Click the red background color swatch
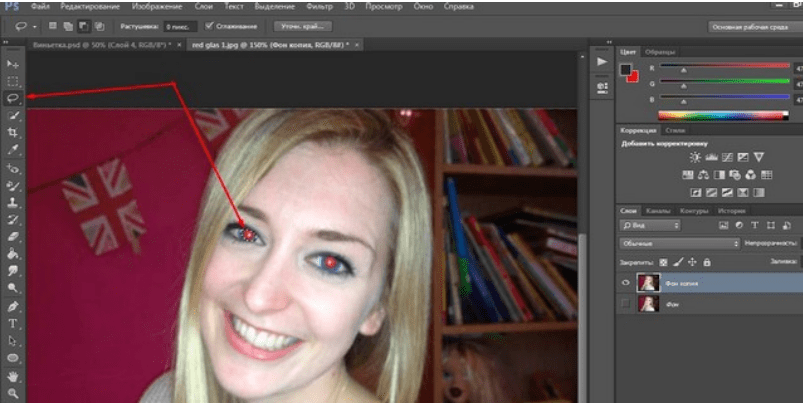Image resolution: width=803 pixels, height=404 pixels. coord(632,77)
